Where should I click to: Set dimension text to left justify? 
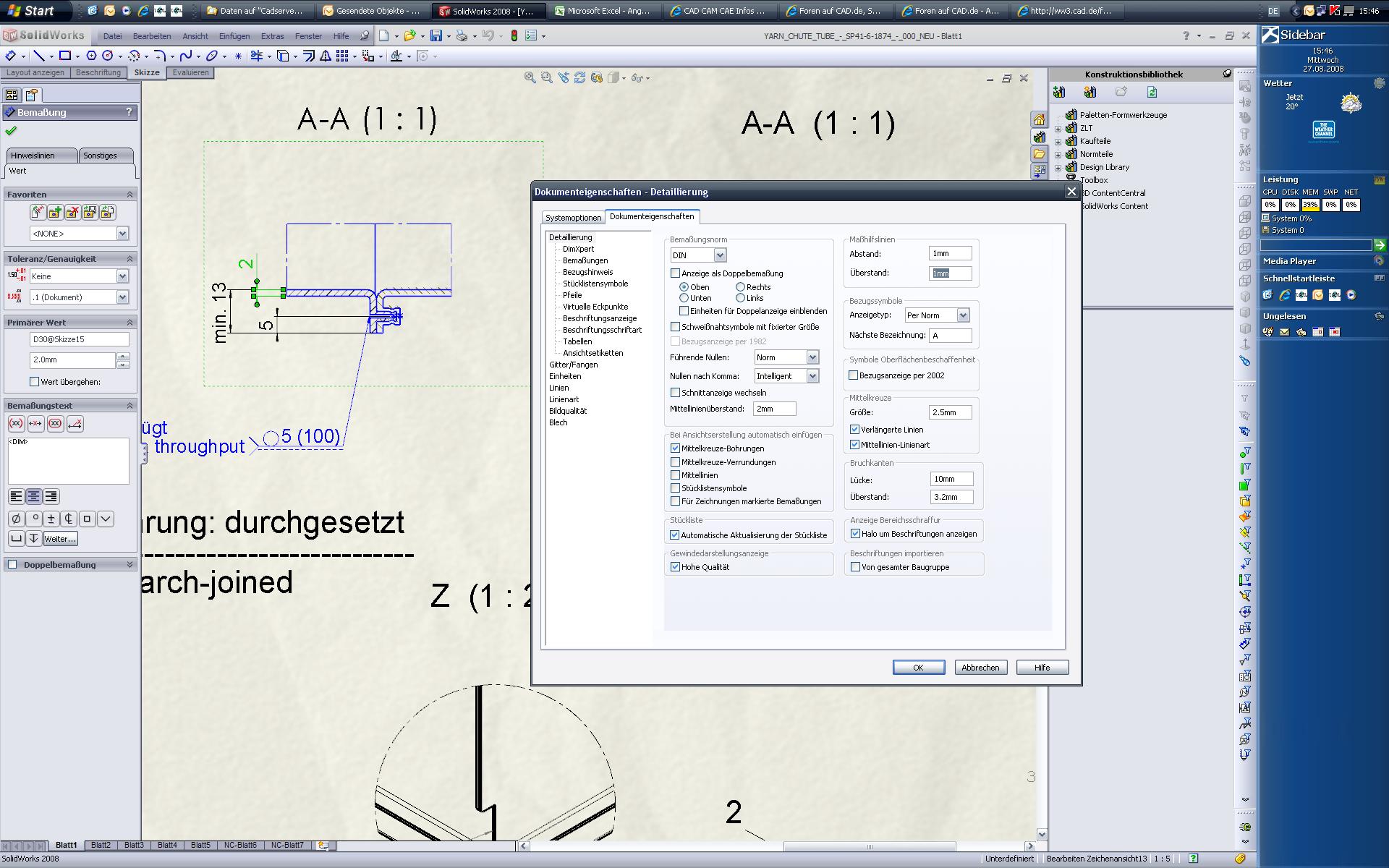pos(16,496)
